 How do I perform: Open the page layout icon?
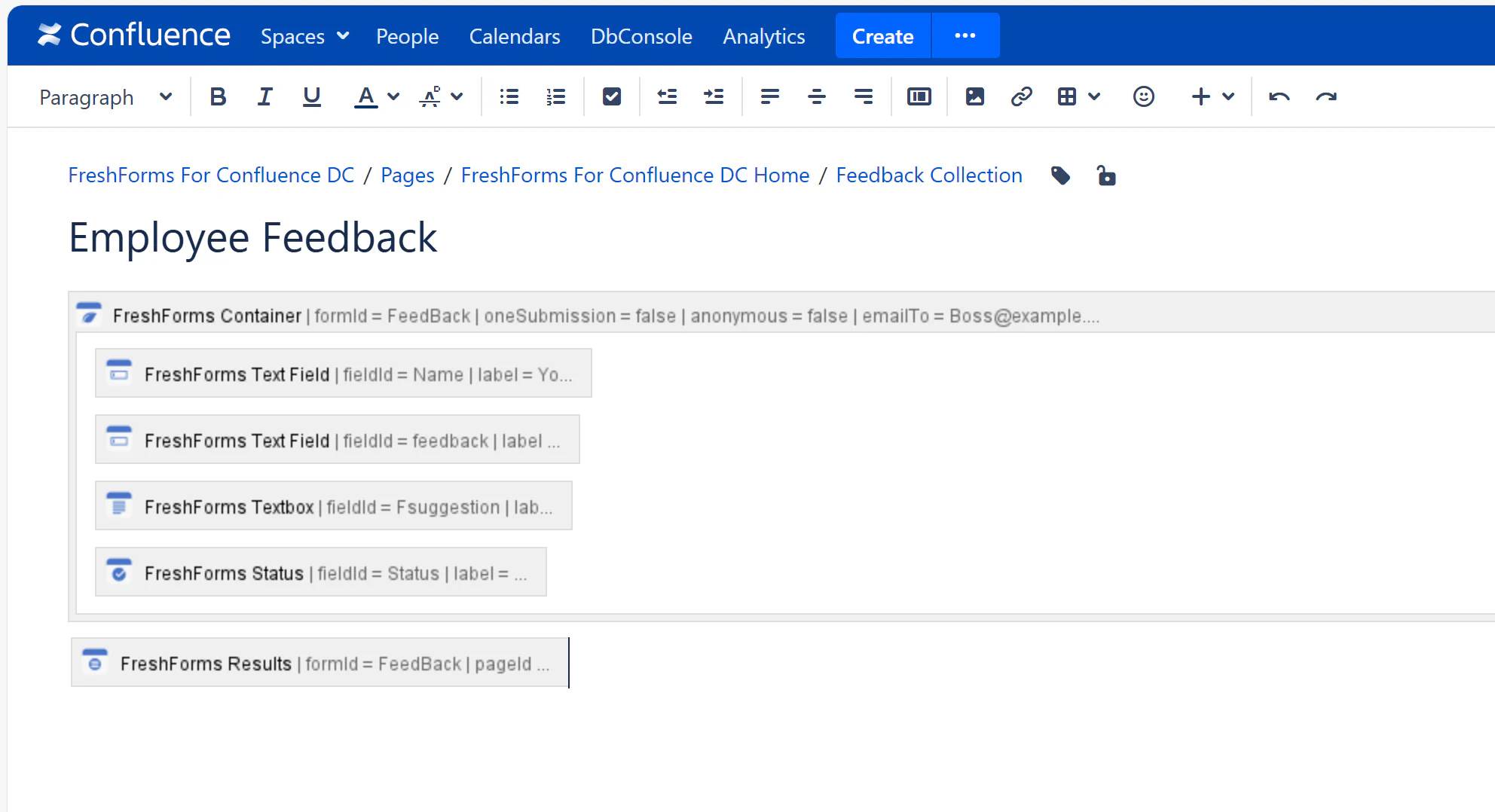[x=919, y=97]
